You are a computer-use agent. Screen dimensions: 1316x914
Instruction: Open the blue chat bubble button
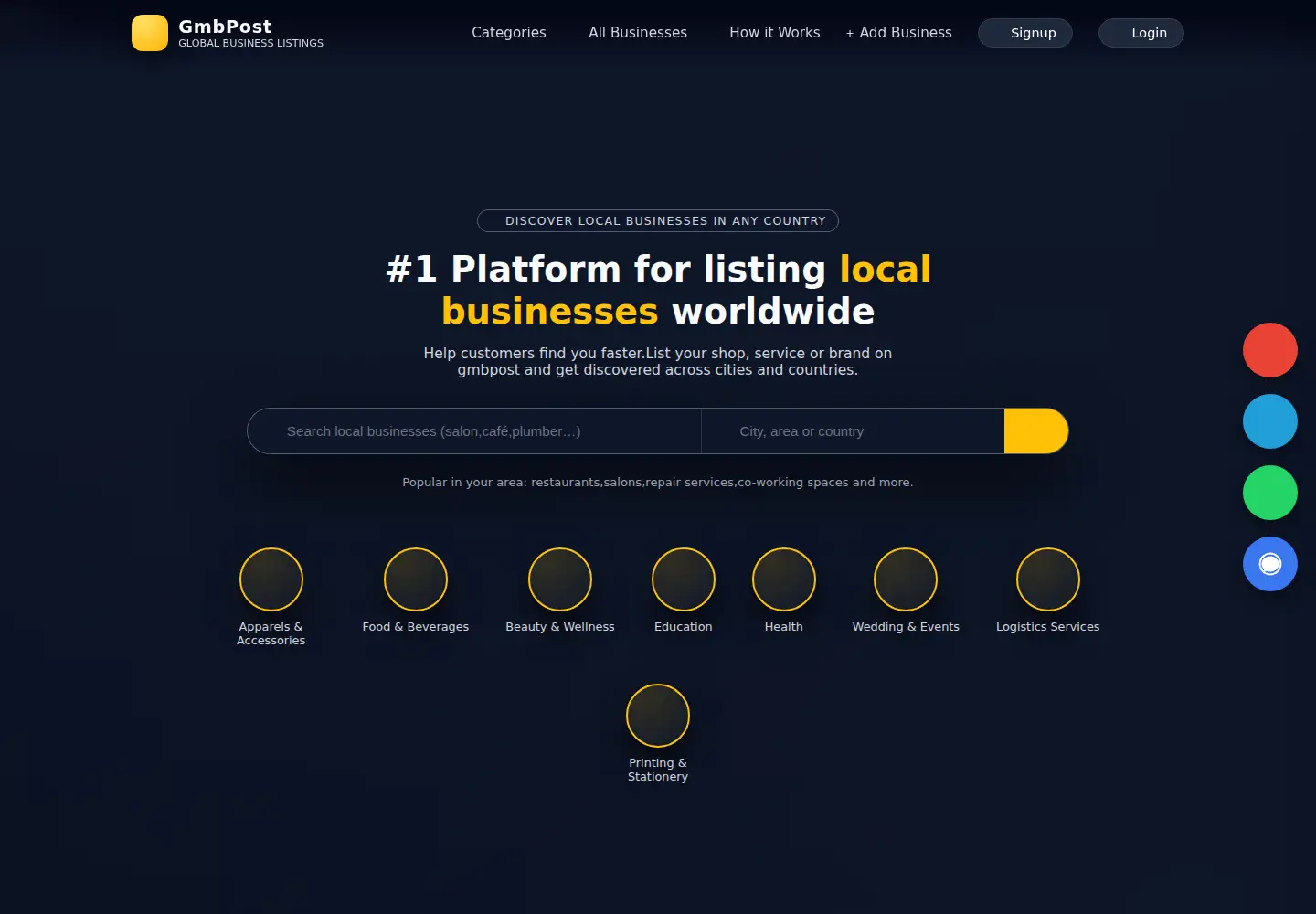tap(1270, 564)
